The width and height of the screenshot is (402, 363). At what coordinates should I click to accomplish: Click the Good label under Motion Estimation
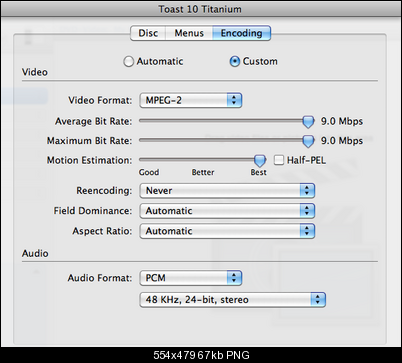pyautogui.click(x=149, y=172)
